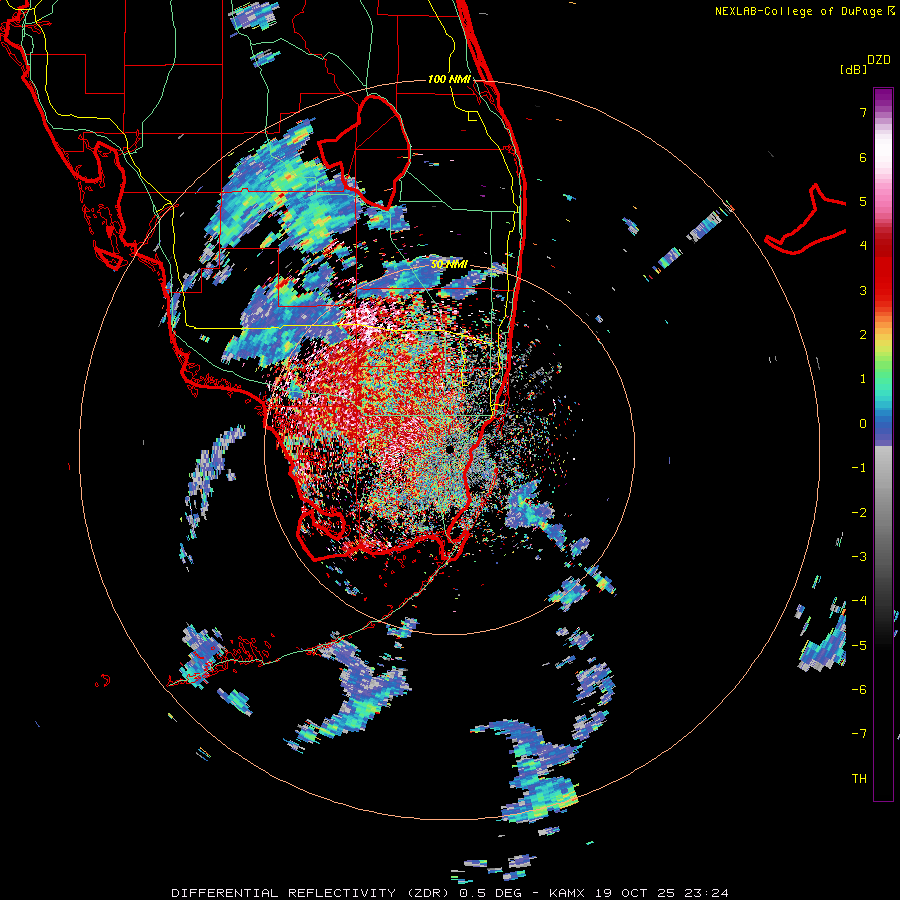Click the 2 dB scale label
This screenshot has height=900, width=900.
(863, 335)
